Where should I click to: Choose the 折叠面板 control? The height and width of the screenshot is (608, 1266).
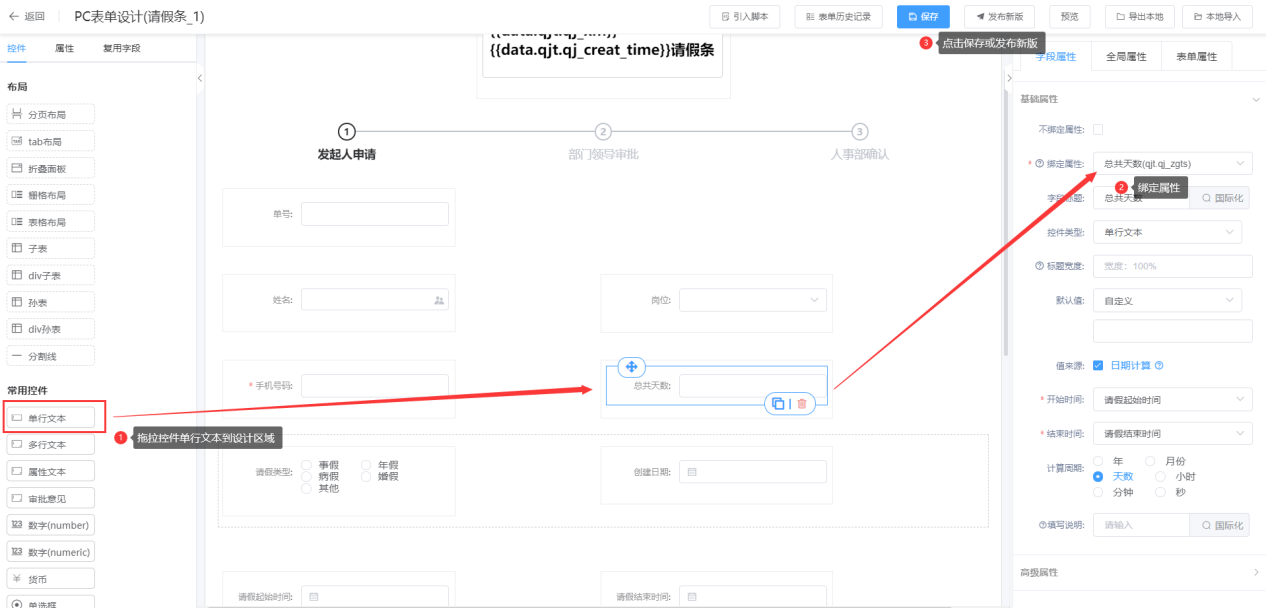(x=51, y=168)
